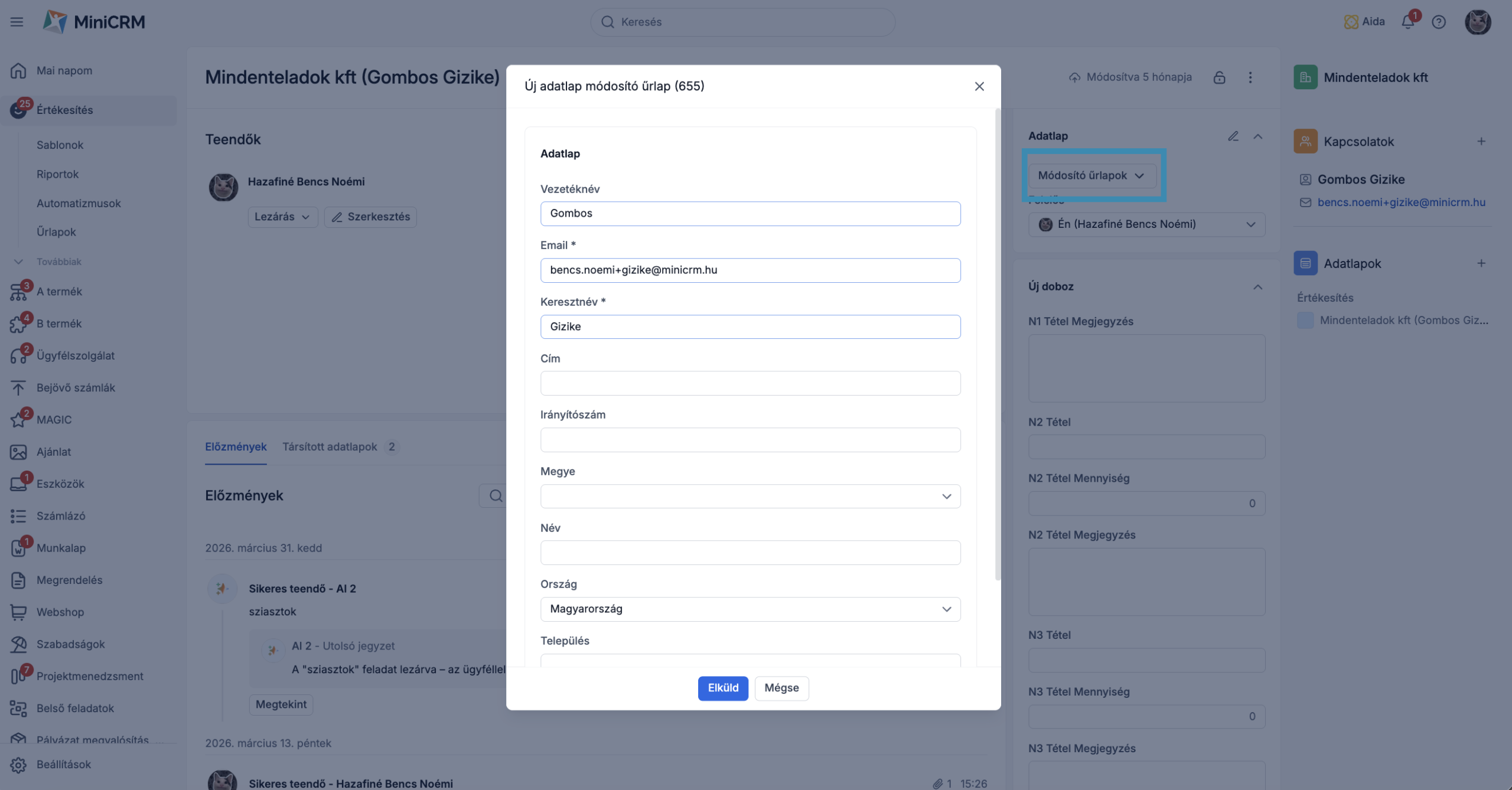Open the three-dot more options menu
1512x790 pixels.
[1250, 77]
